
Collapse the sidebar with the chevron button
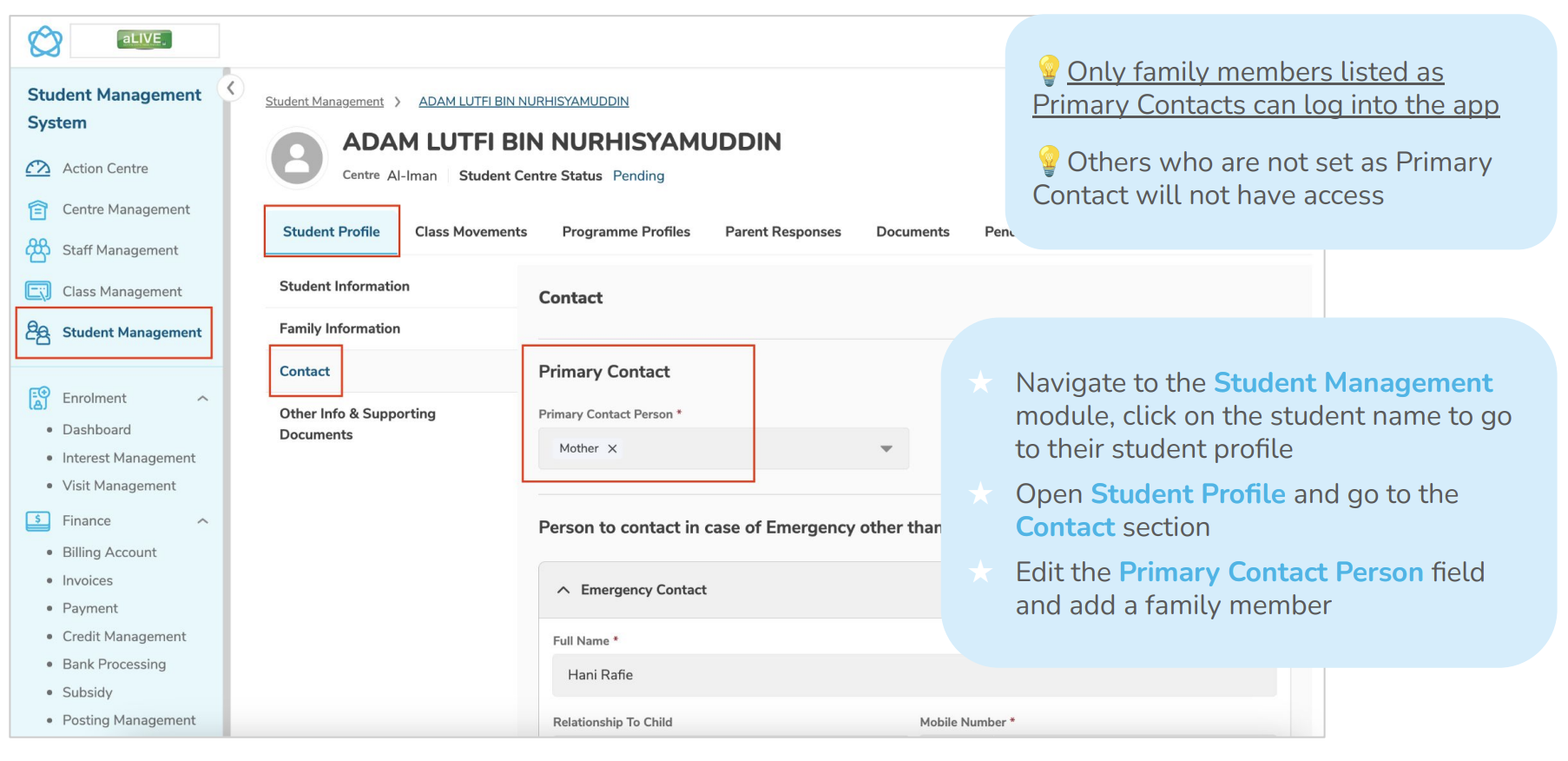tap(231, 88)
